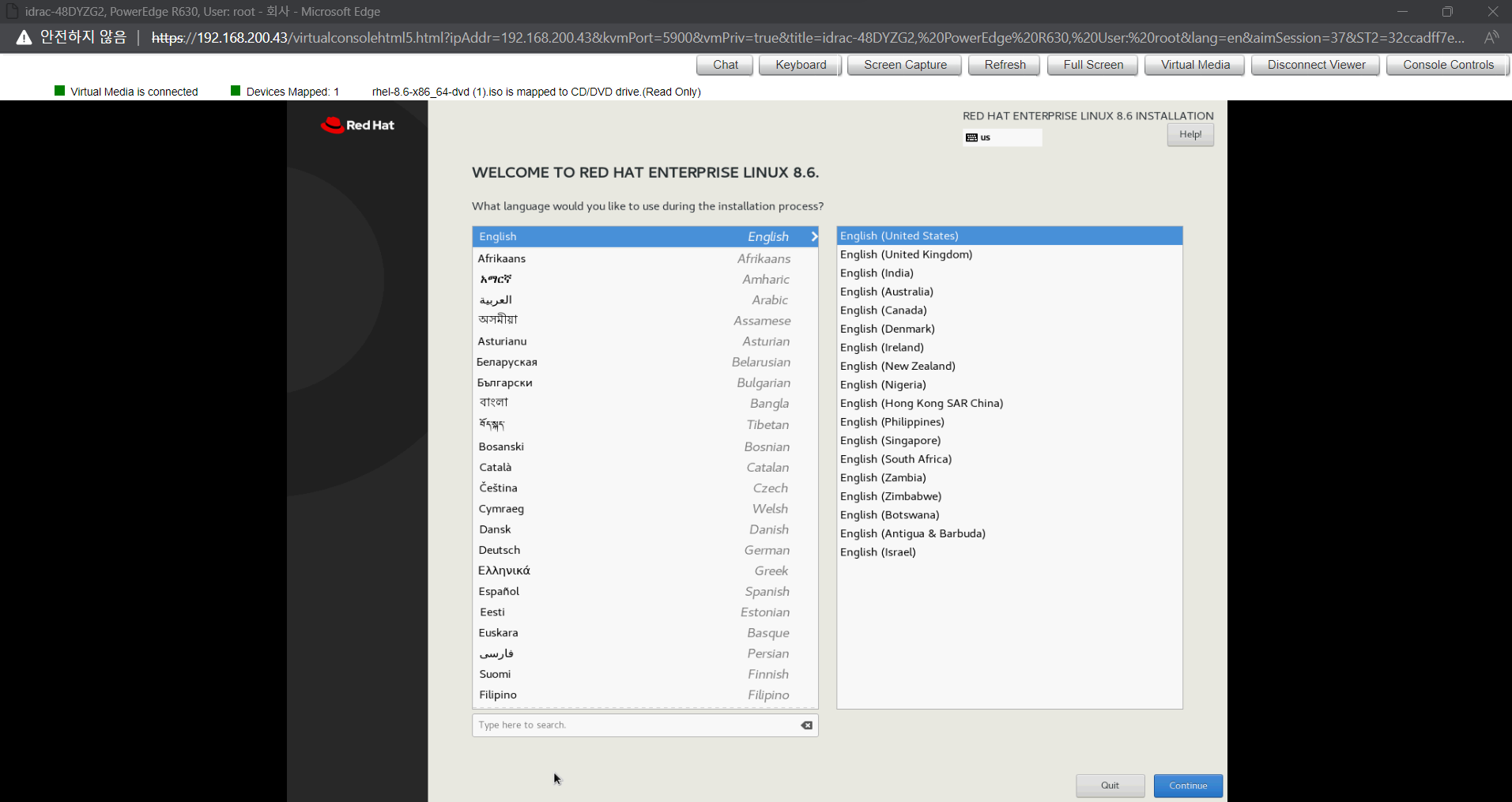The image size is (1512, 802).
Task: Choose English (Israel) locale
Action: (1009, 552)
